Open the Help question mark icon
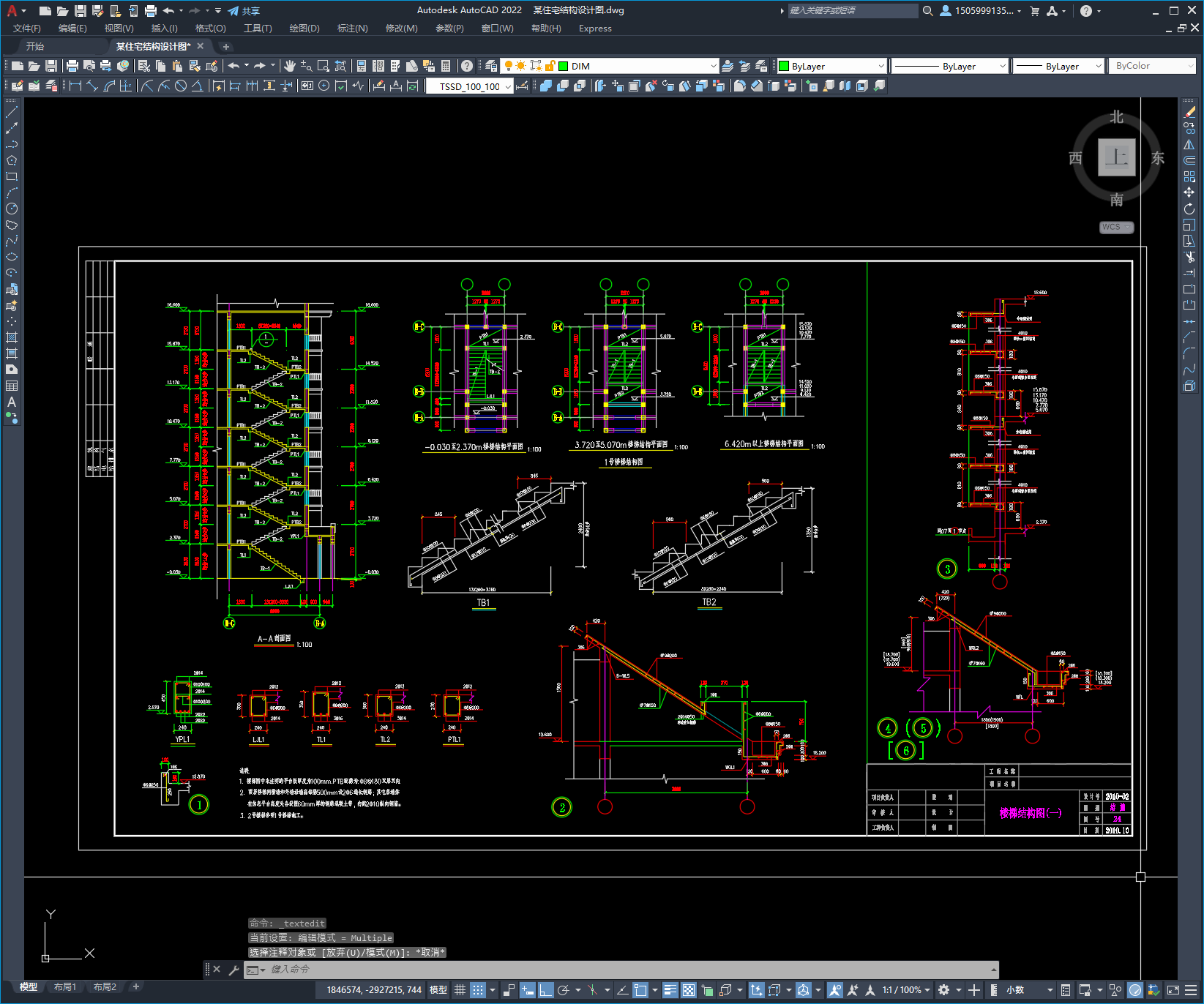 467,66
